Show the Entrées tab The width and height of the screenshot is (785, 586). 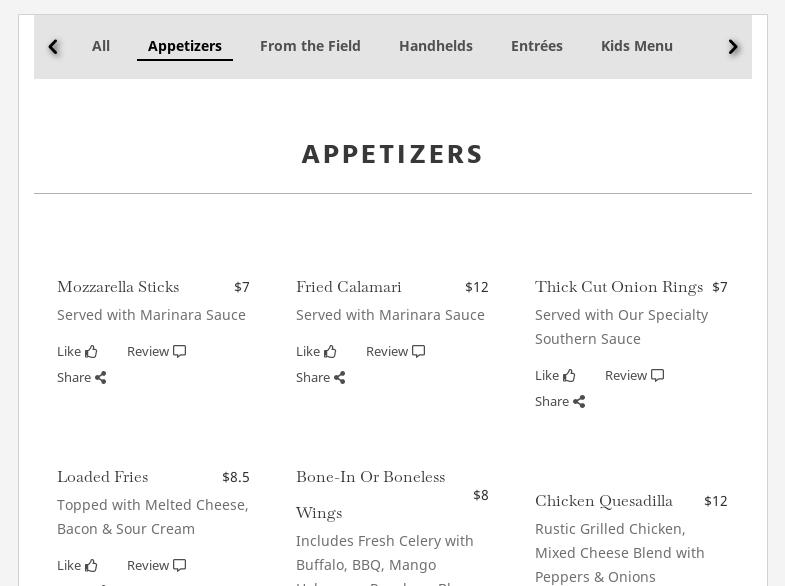tap(537, 46)
